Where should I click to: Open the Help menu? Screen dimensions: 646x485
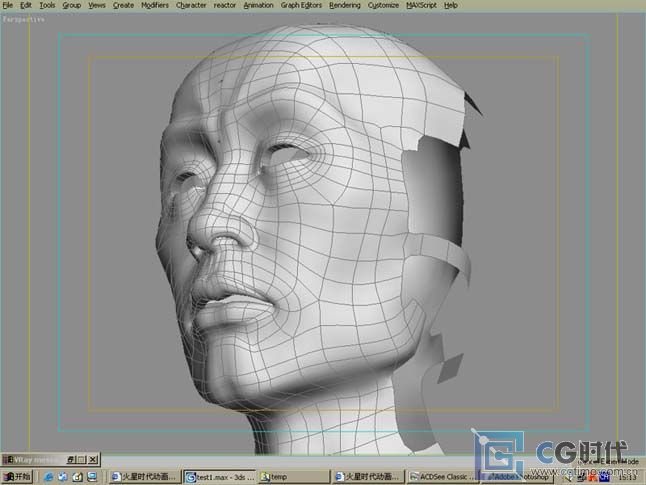pos(451,5)
